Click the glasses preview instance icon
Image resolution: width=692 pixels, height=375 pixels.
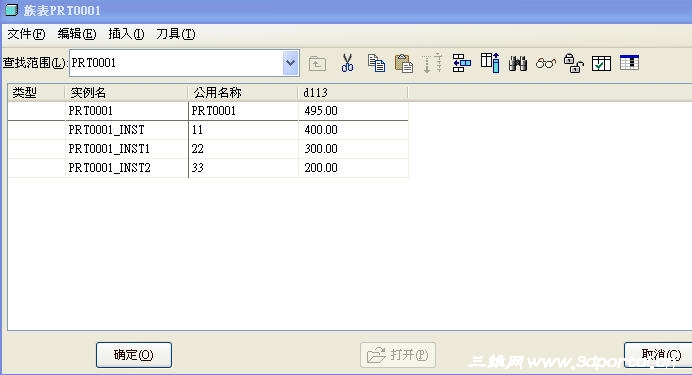[545, 64]
